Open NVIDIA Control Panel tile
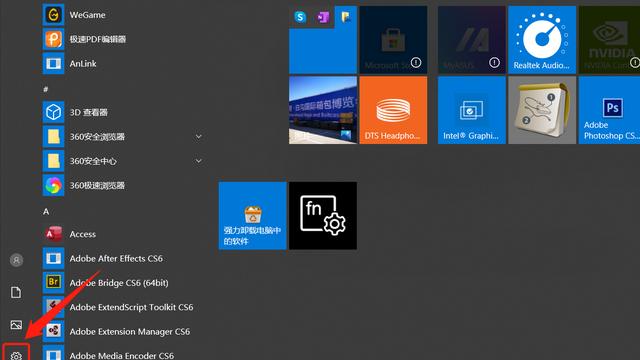 click(609, 40)
